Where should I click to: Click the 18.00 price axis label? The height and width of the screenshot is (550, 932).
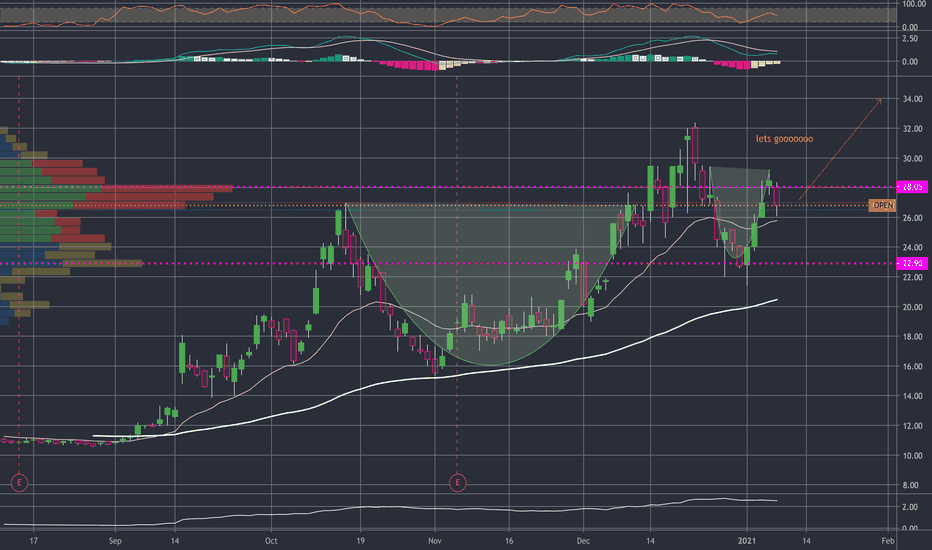click(x=912, y=337)
